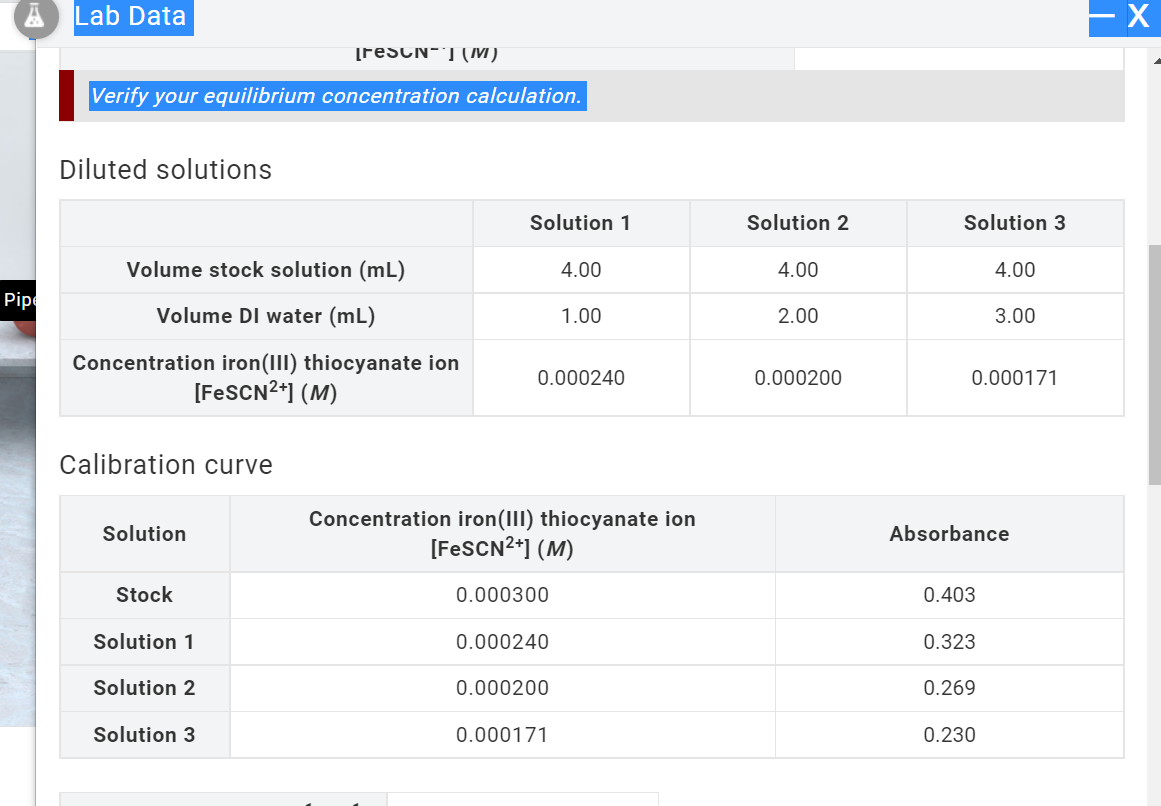Close the Lab Data window

[1138, 16]
